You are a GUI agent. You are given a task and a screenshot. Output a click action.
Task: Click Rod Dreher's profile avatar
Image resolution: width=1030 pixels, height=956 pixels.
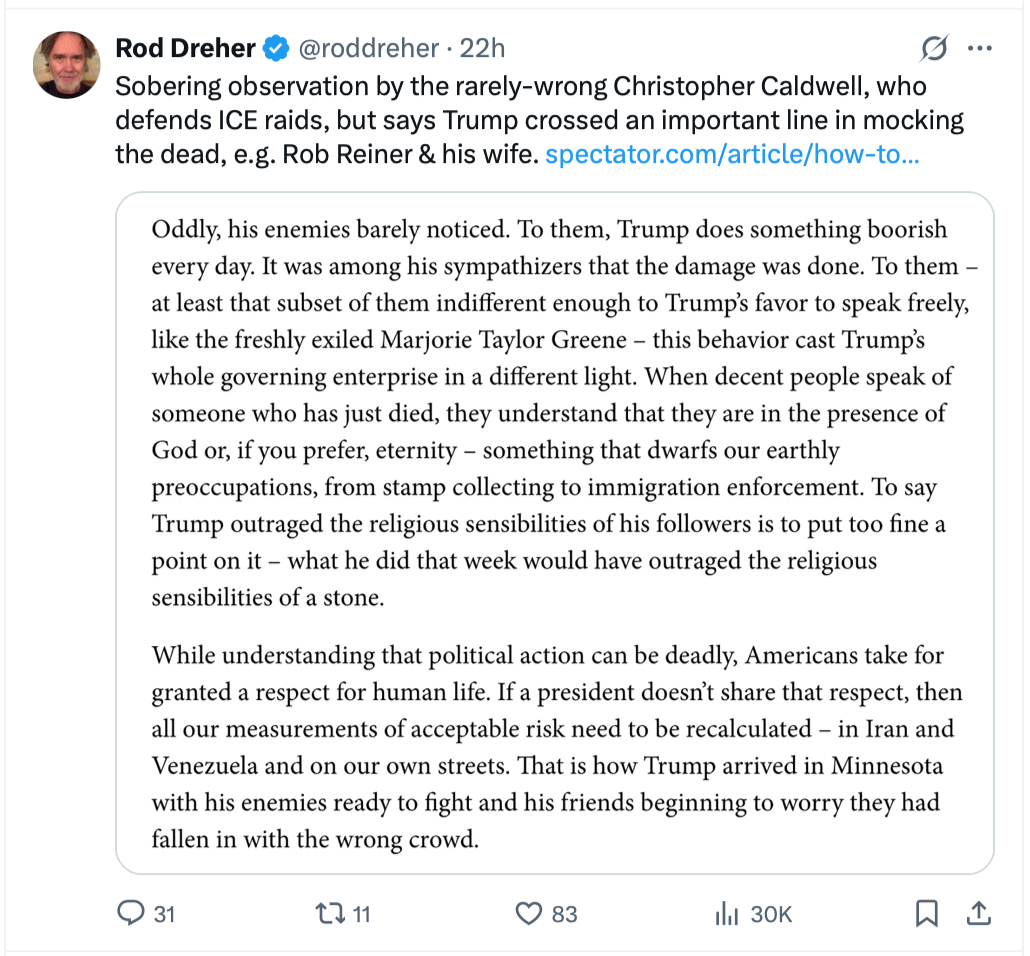point(67,64)
